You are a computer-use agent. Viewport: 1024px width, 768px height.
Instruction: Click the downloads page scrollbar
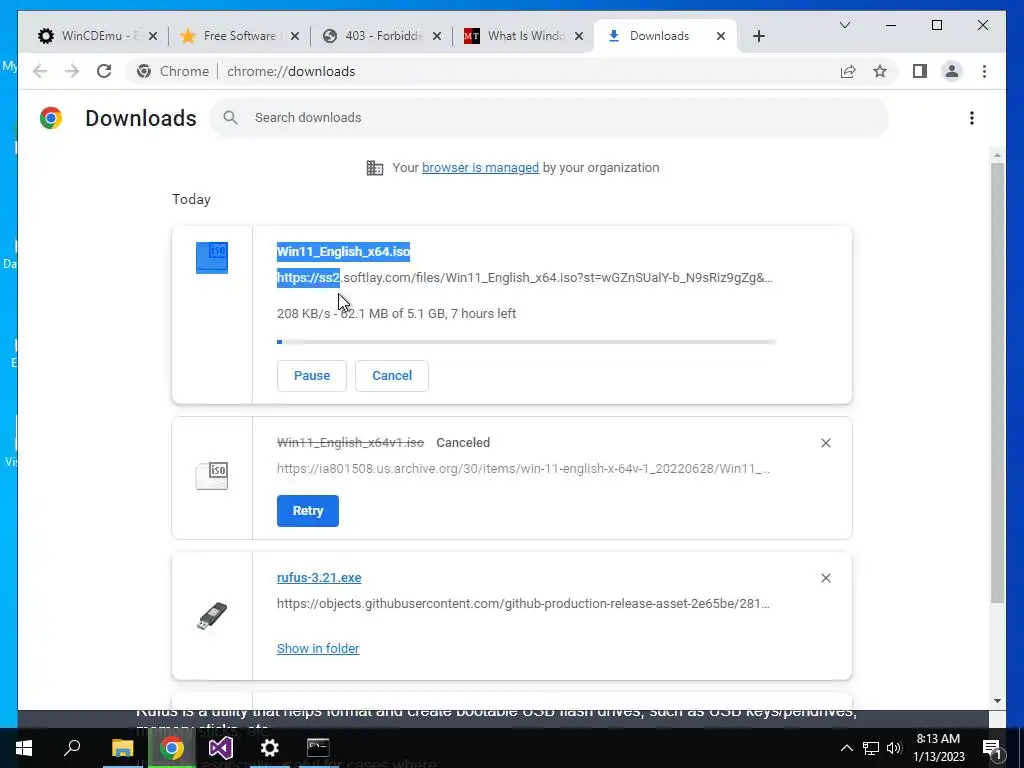click(x=997, y=382)
